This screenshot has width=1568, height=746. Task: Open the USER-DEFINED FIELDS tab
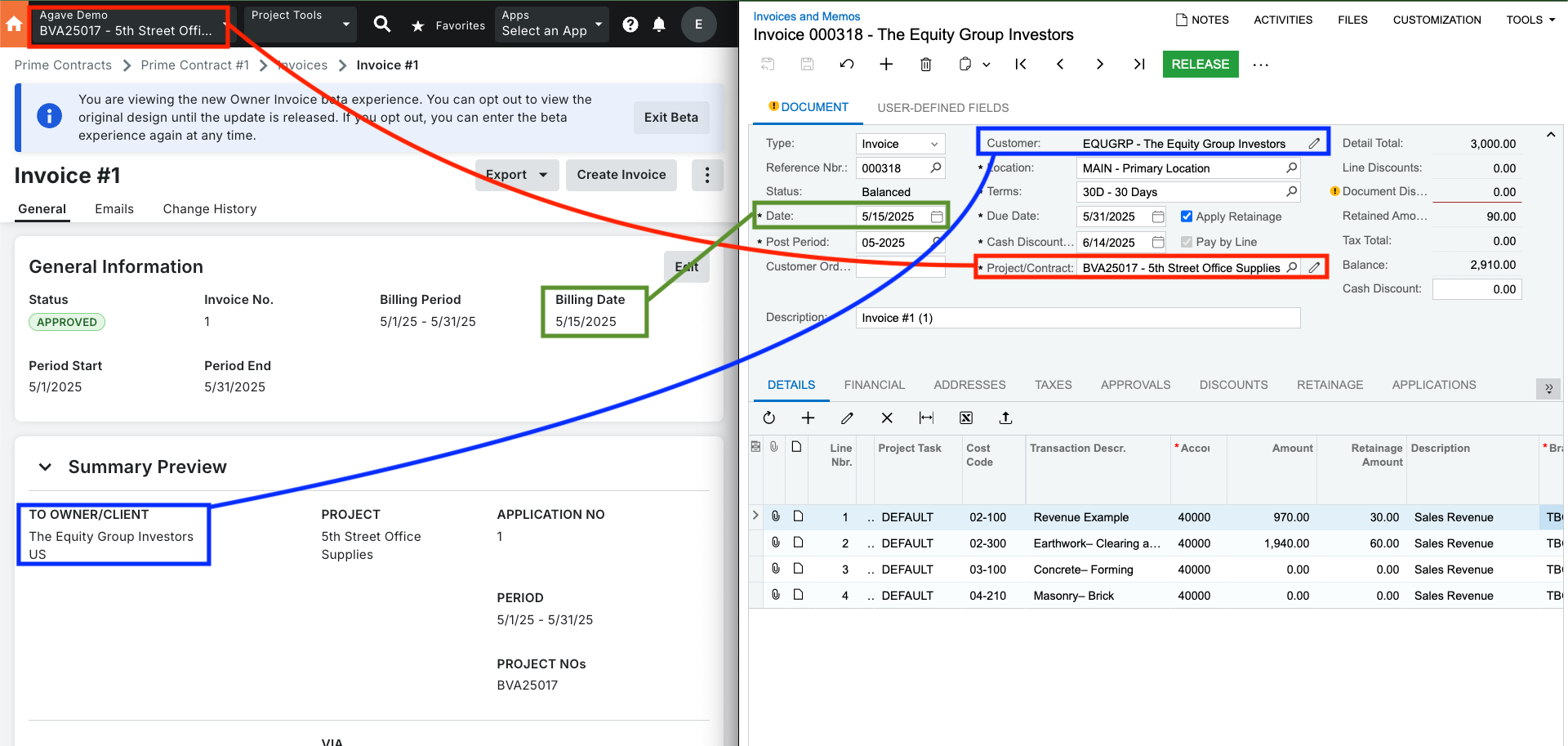tap(943, 108)
